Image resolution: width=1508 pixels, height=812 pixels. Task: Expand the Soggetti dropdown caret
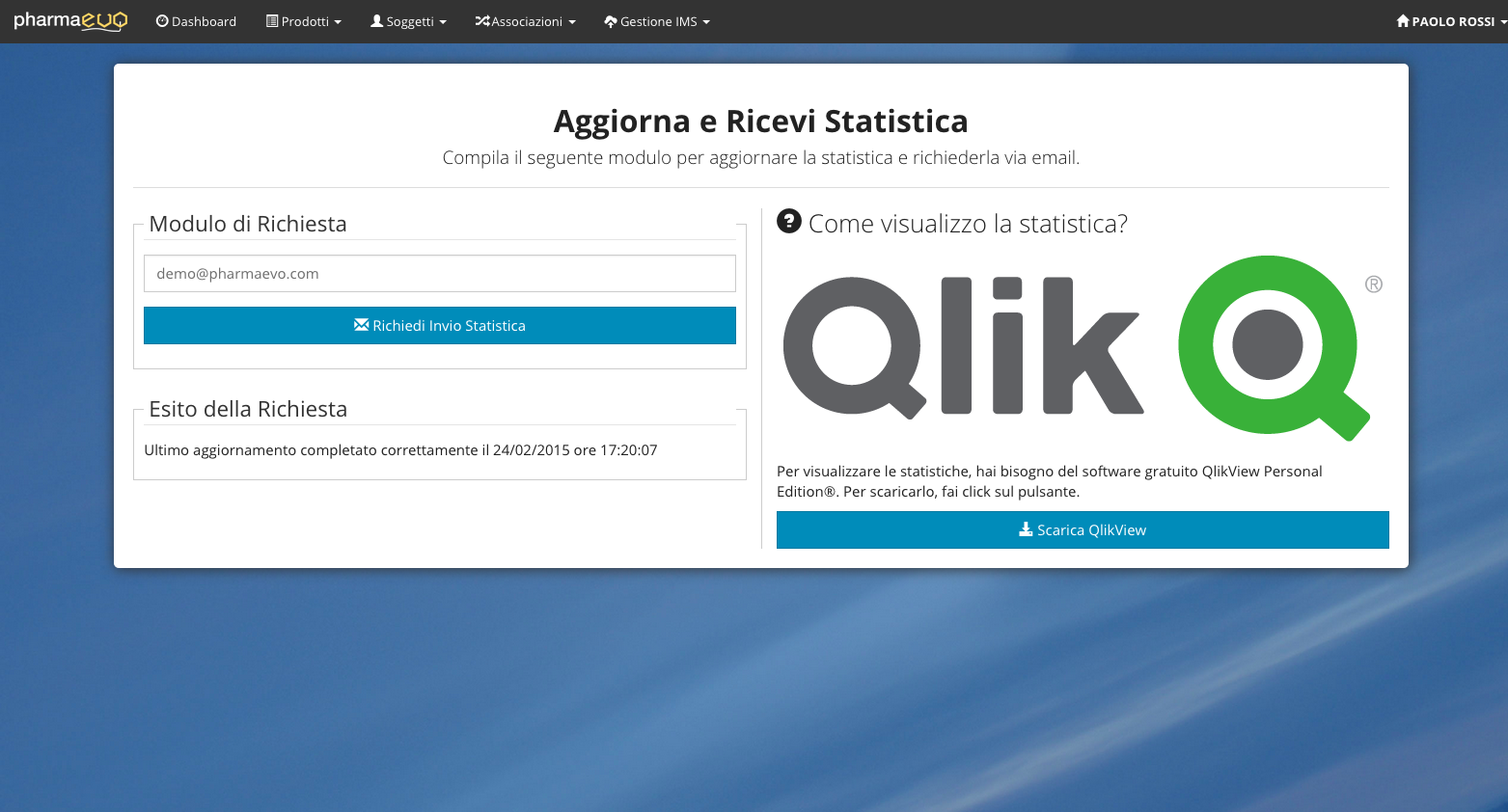(443, 22)
